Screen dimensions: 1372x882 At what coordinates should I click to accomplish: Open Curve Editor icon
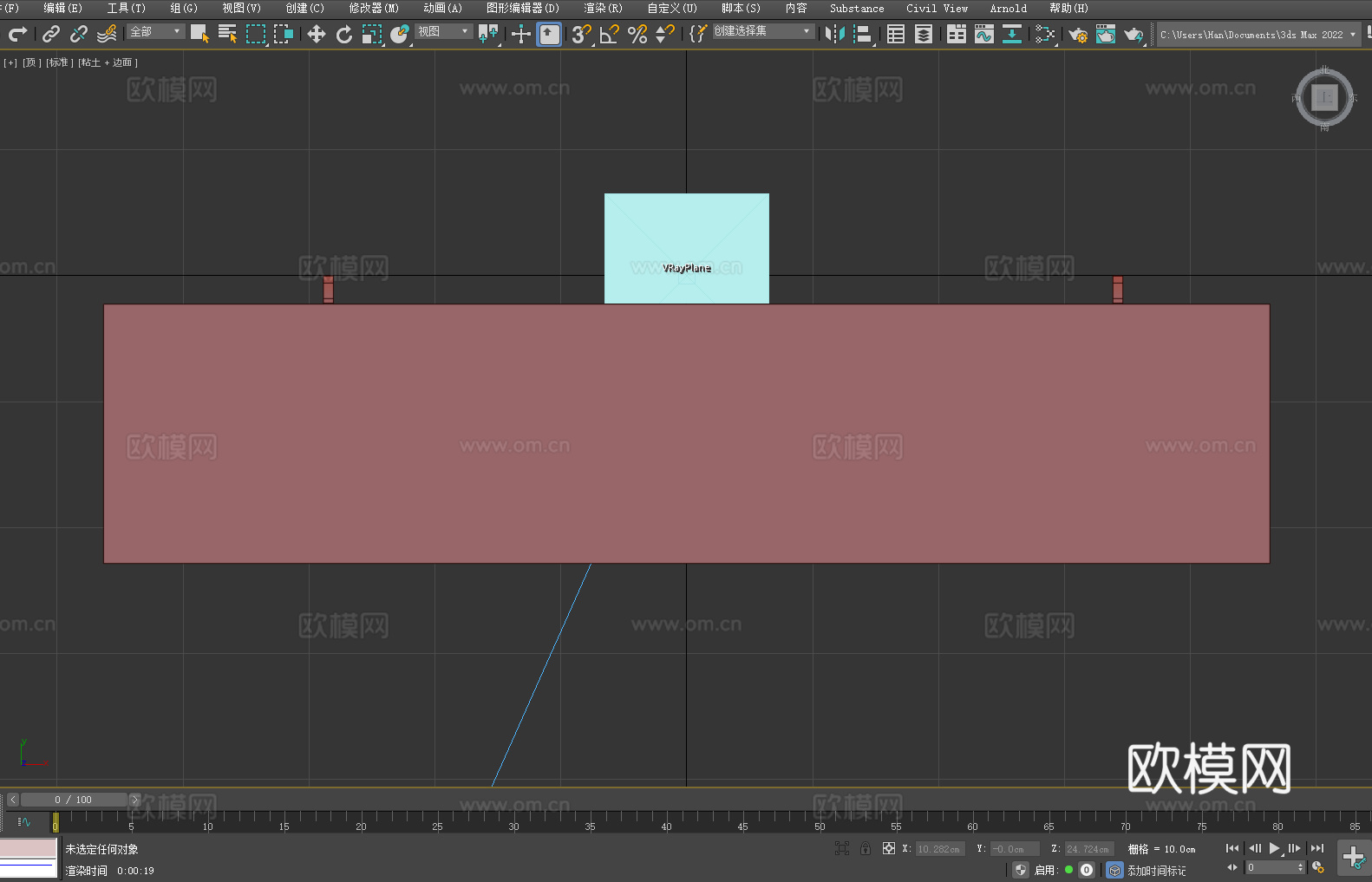tap(984, 34)
